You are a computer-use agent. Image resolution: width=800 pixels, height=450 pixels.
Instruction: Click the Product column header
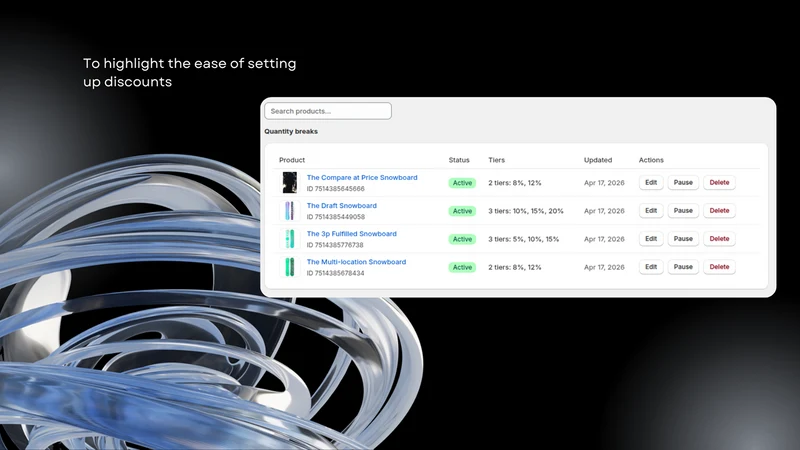(x=292, y=160)
